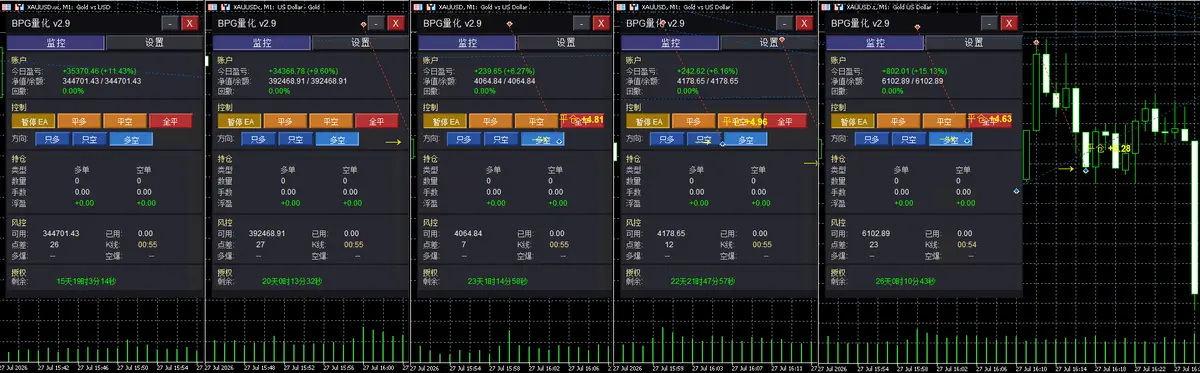Click 平多 in the 4064.84 panel
Image resolution: width=1200 pixels, height=373 pixels.
click(491, 121)
